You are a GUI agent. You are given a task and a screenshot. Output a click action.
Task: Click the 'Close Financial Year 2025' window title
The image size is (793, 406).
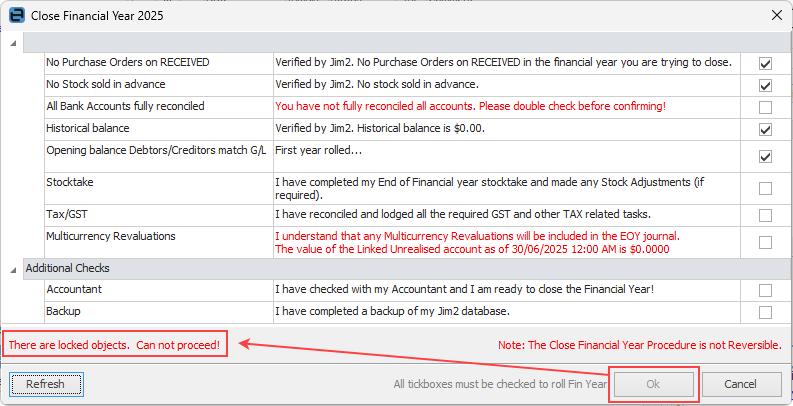pos(97,16)
